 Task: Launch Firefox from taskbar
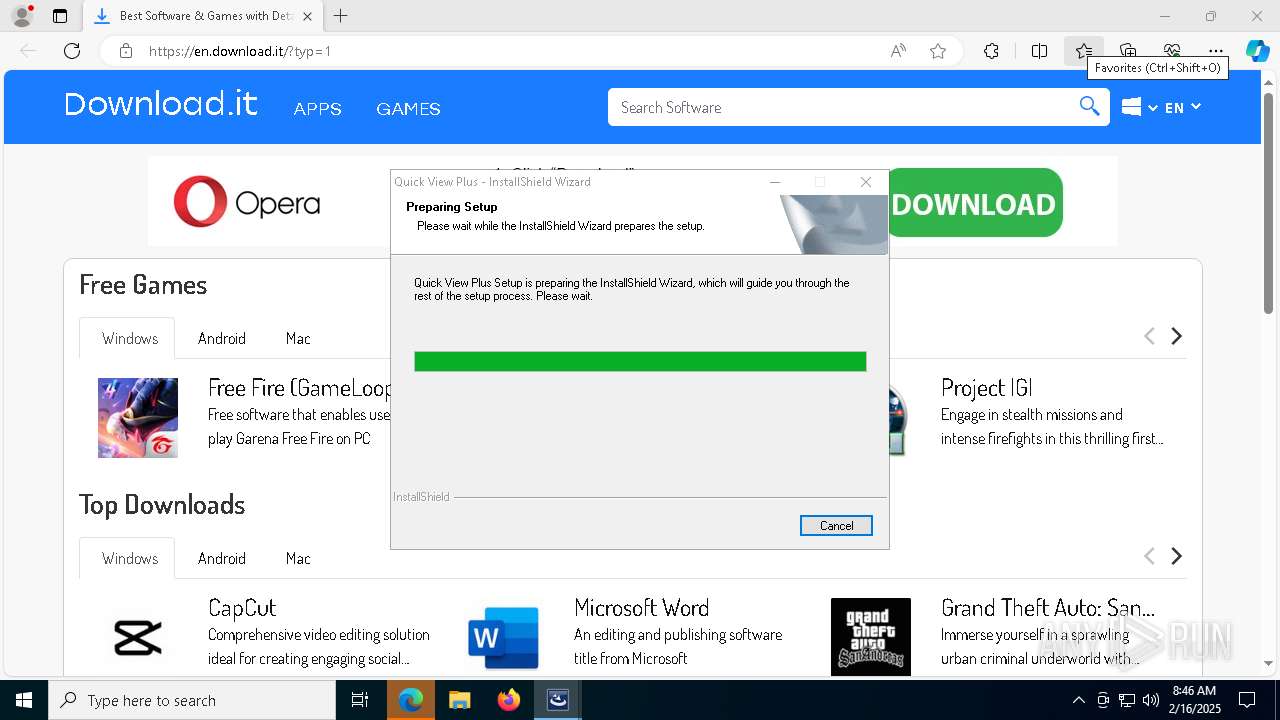509,700
